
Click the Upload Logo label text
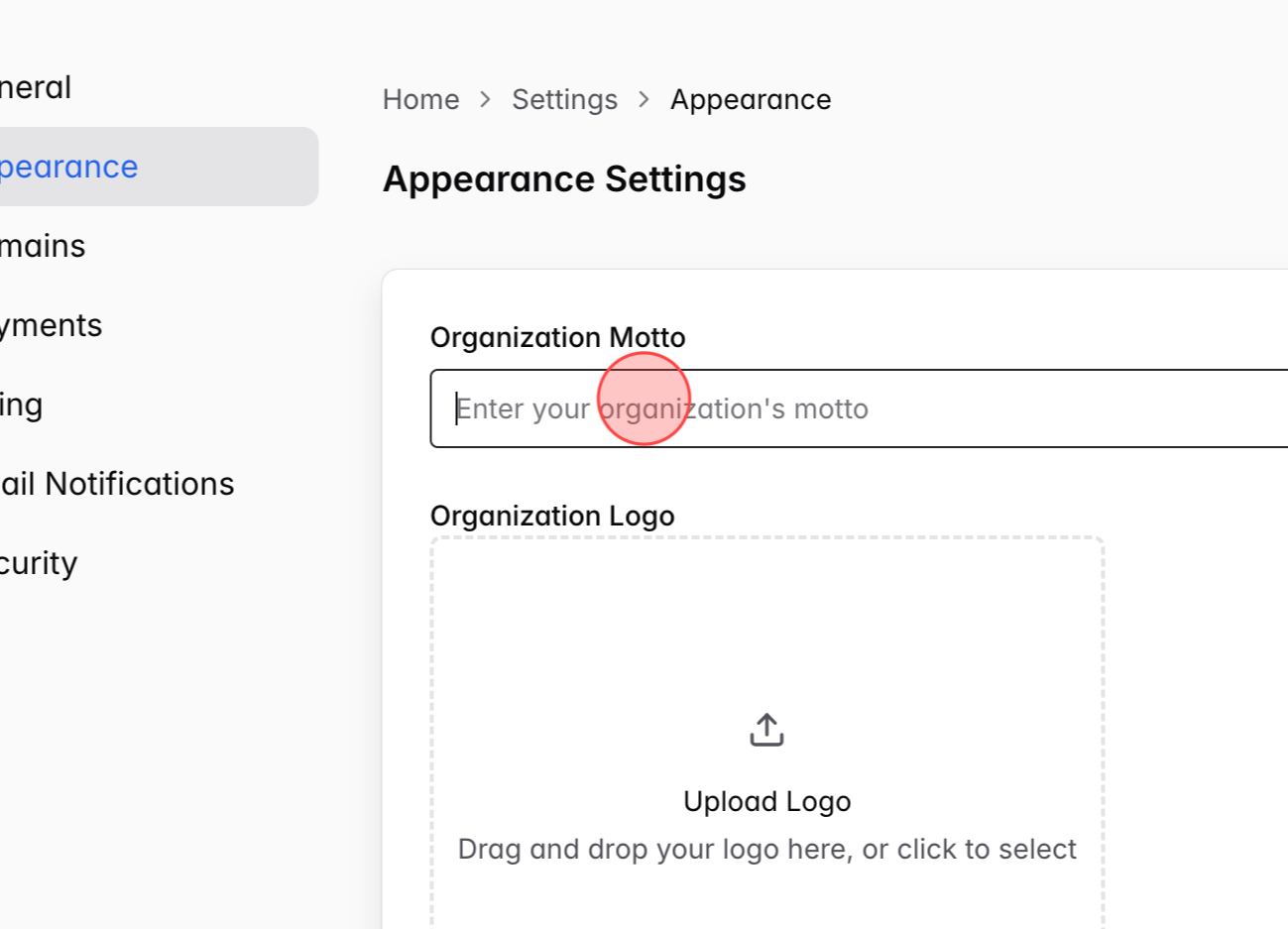(766, 801)
